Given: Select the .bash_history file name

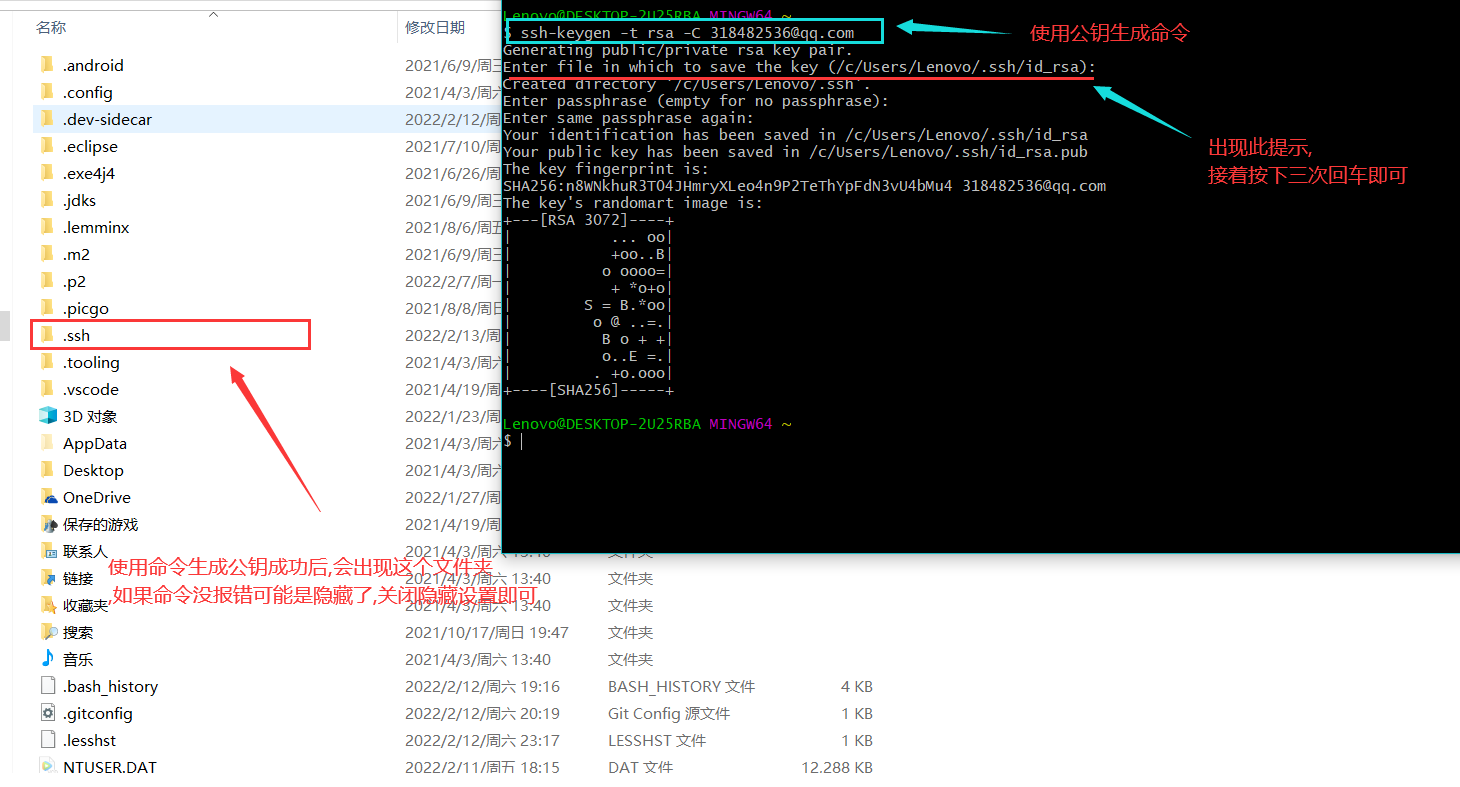Looking at the screenshot, I should click(110, 686).
